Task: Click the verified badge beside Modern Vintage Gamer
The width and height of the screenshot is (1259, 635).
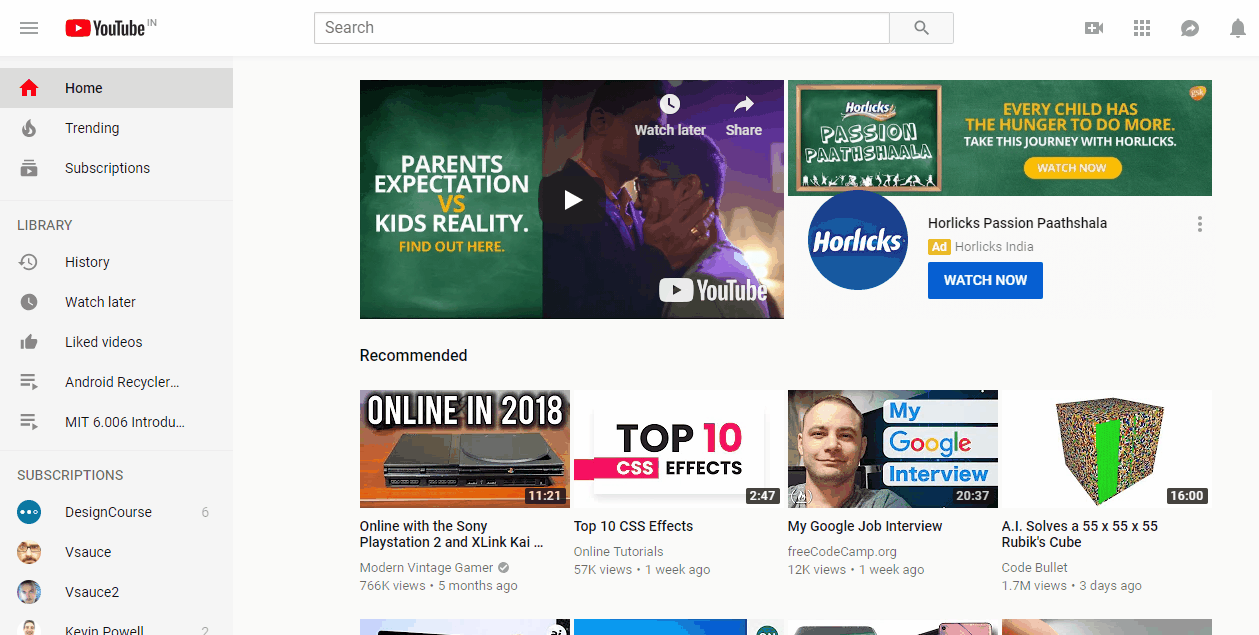Action: tap(504, 567)
